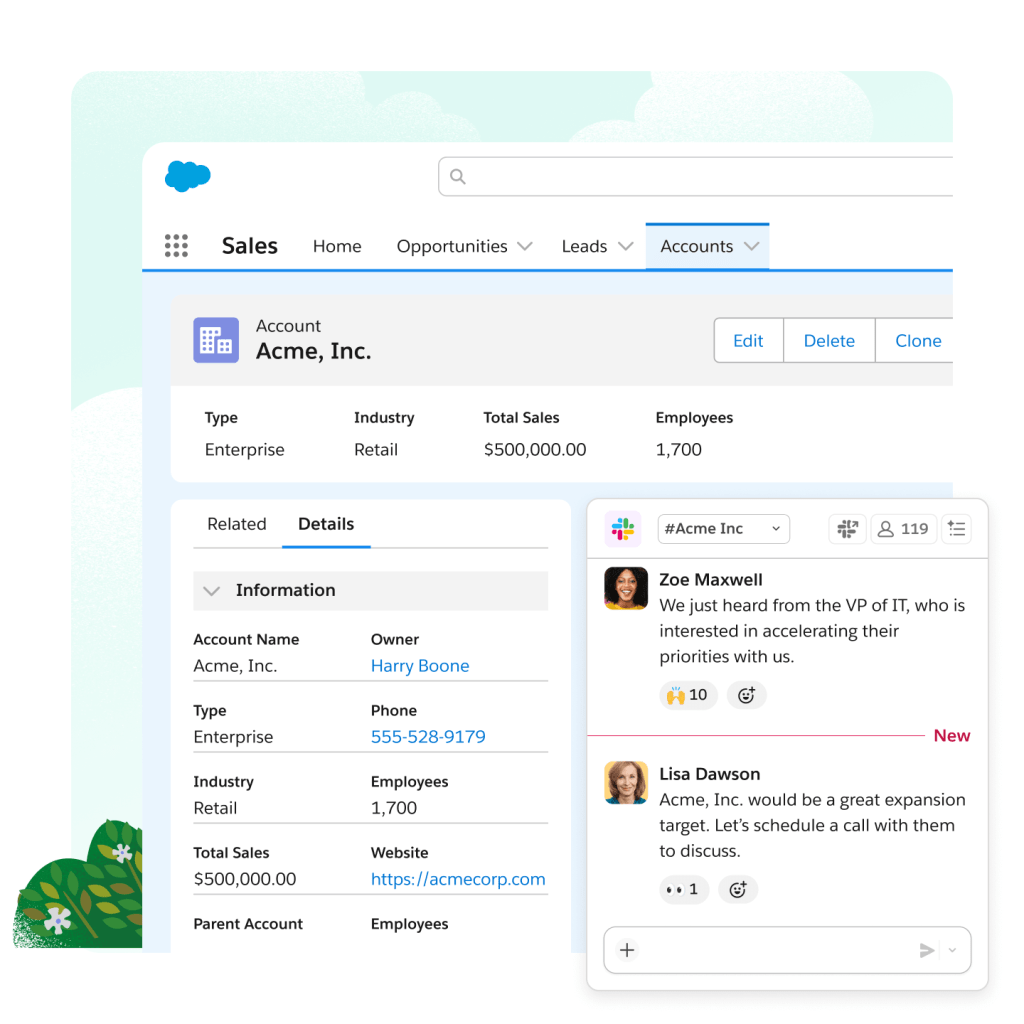Open the acmecorp.com website link
1024x1024 pixels.
[x=458, y=879]
